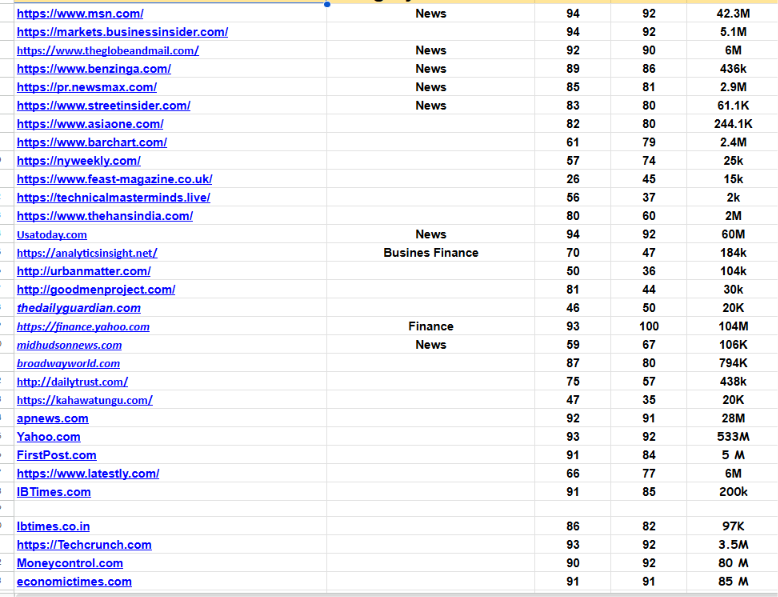
Task: Open the theglobeandmail.com hyperlink
Action: 108,51
